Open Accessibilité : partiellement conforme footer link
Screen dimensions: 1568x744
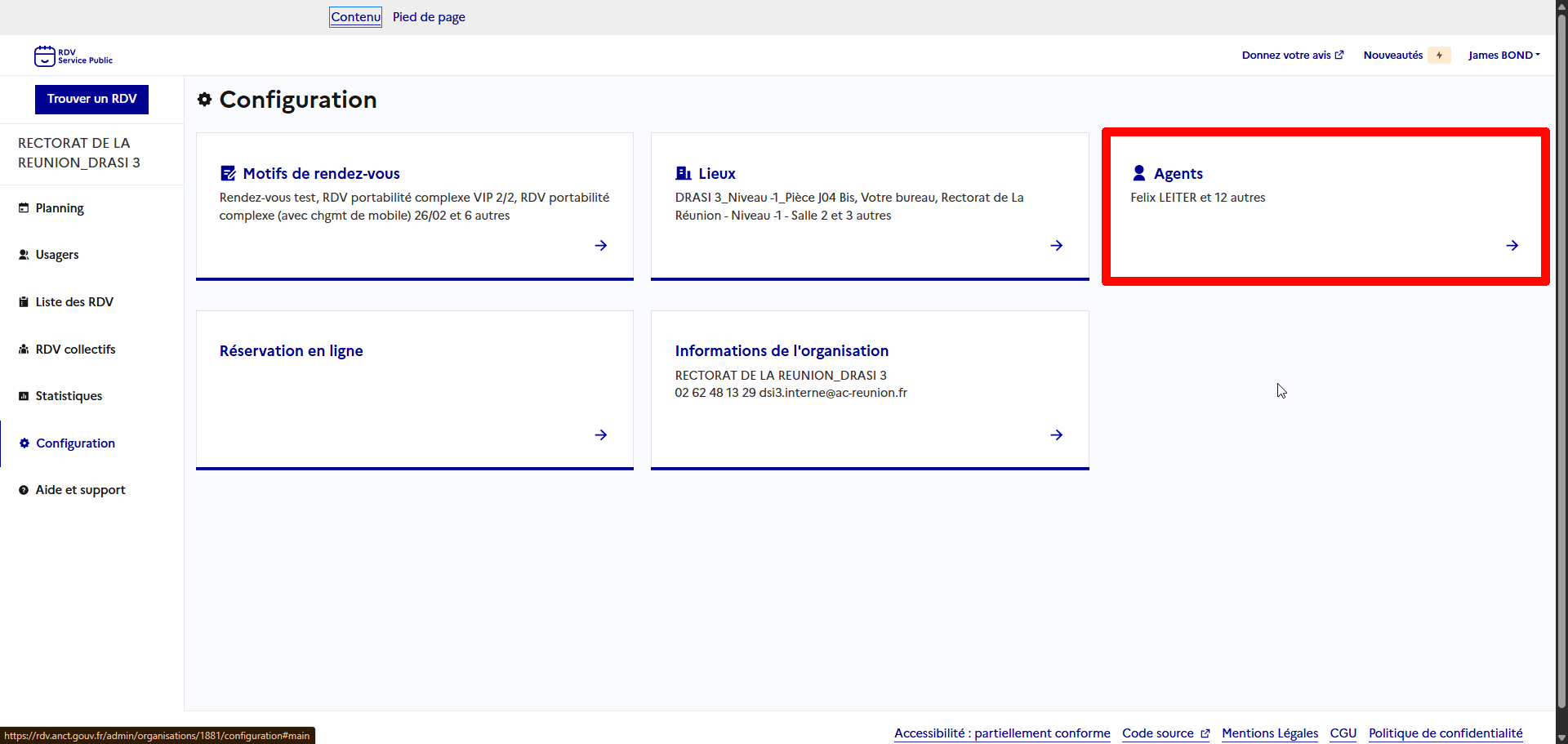point(1002,733)
